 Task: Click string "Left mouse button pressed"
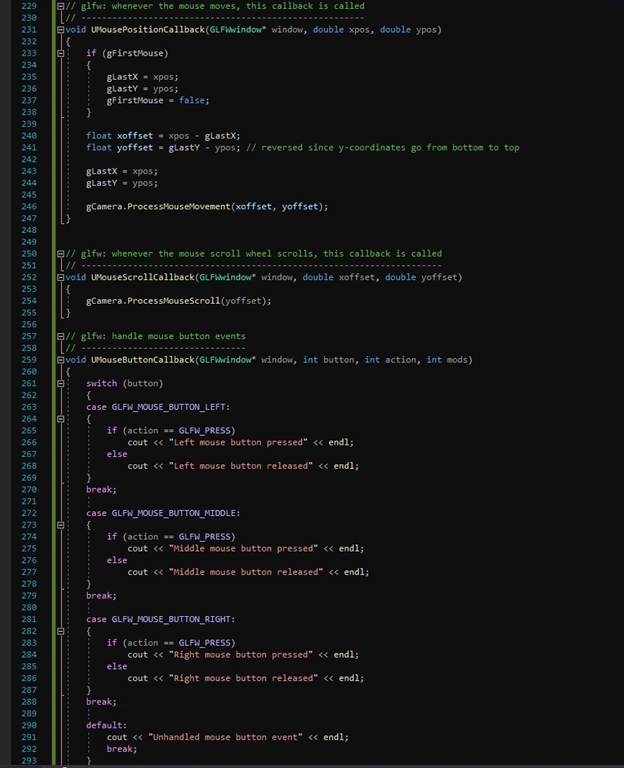point(238,442)
